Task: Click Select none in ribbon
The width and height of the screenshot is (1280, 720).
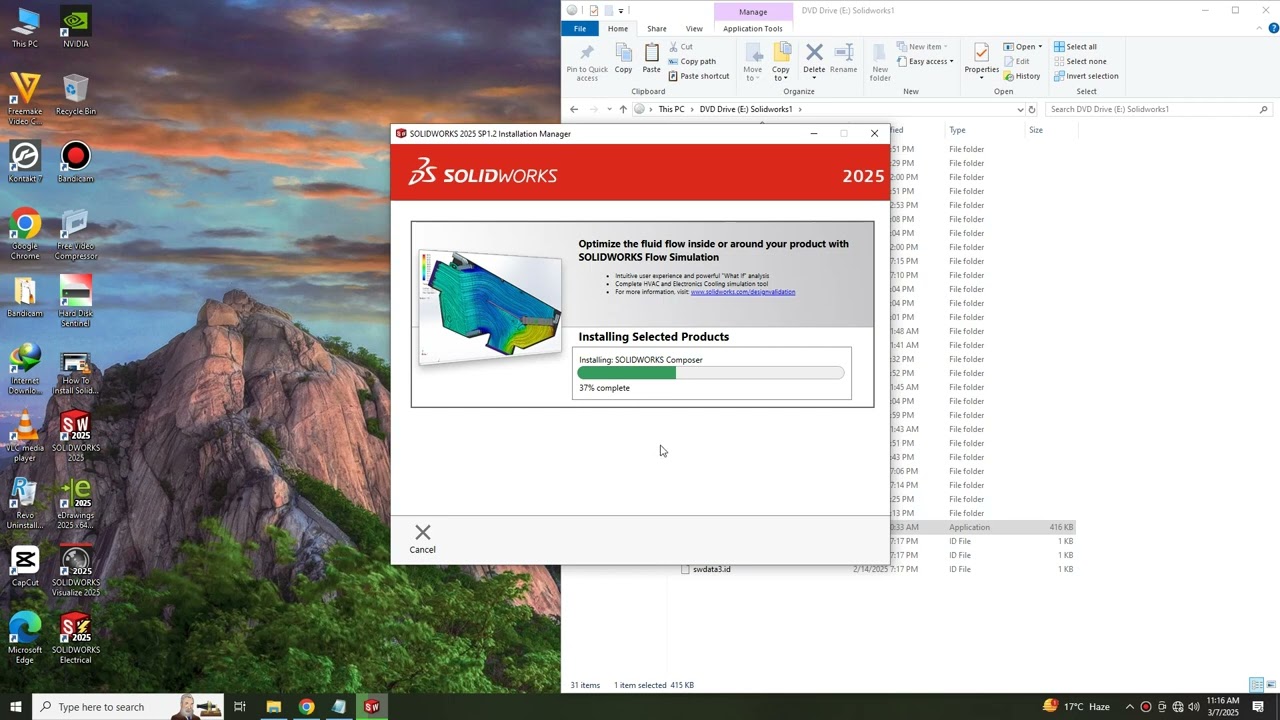Action: (x=1080, y=61)
